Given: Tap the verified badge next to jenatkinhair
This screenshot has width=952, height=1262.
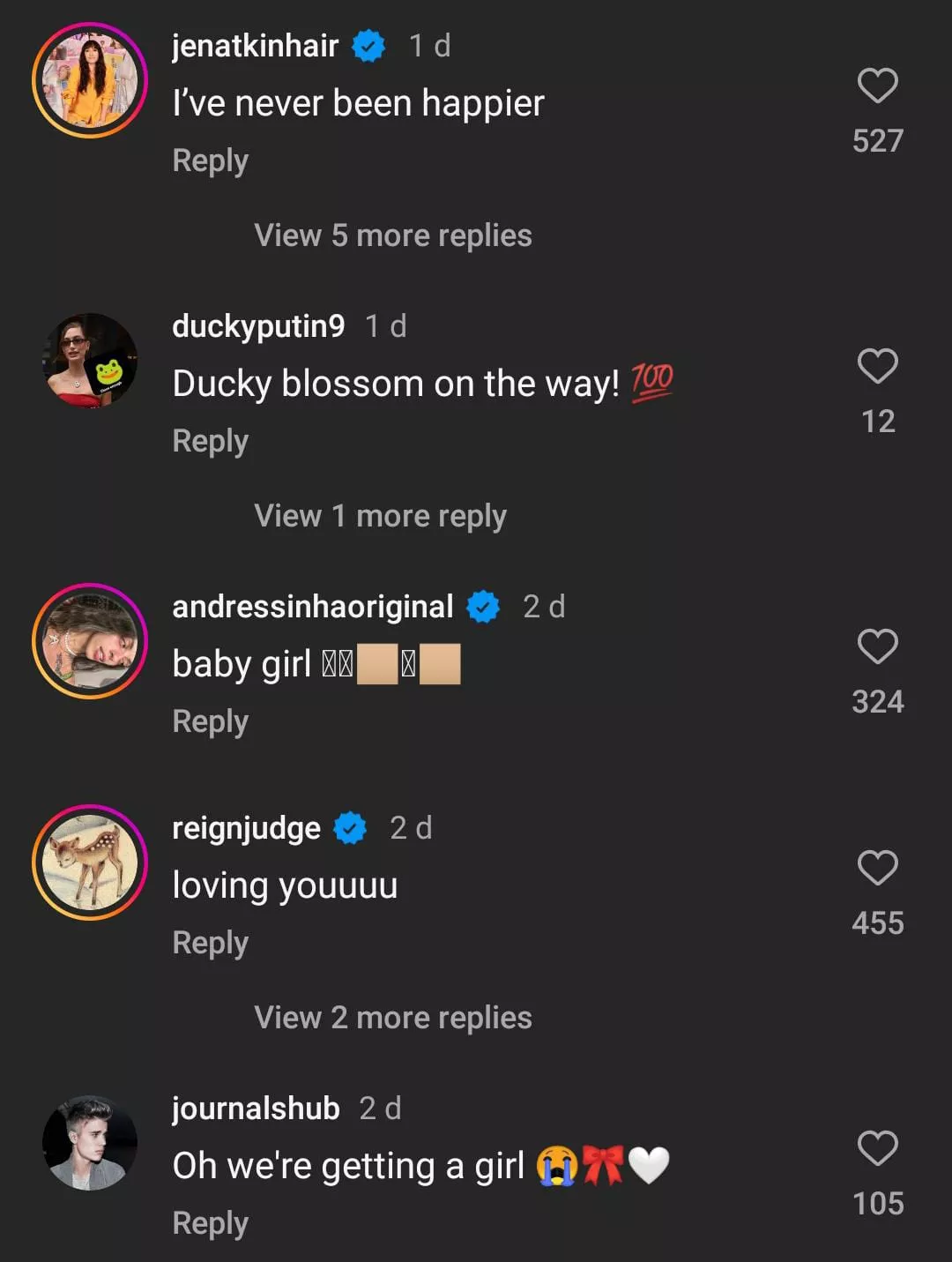Looking at the screenshot, I should tap(368, 46).
